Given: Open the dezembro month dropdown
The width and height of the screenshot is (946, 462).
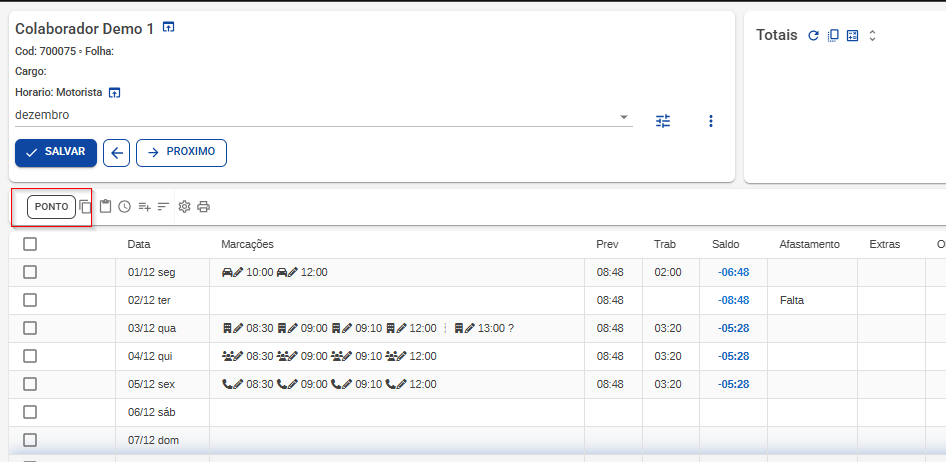Looking at the screenshot, I should 324,115.
